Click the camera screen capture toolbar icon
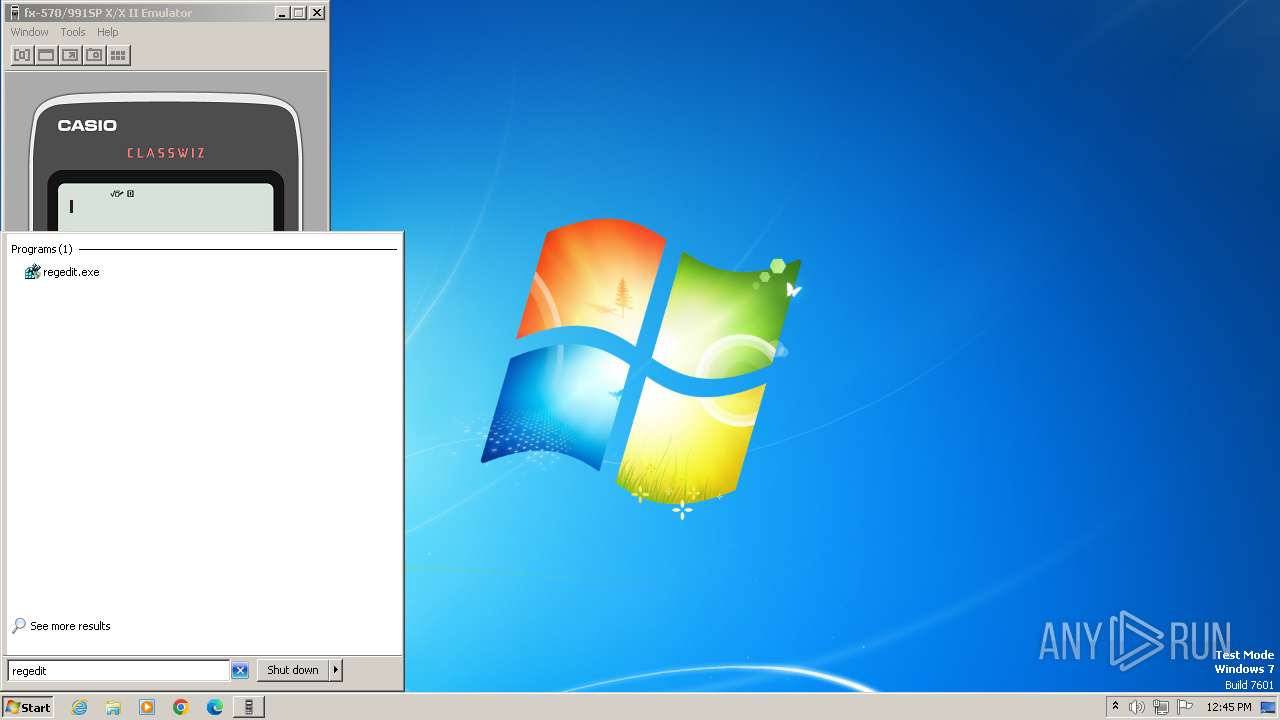 (x=94, y=55)
